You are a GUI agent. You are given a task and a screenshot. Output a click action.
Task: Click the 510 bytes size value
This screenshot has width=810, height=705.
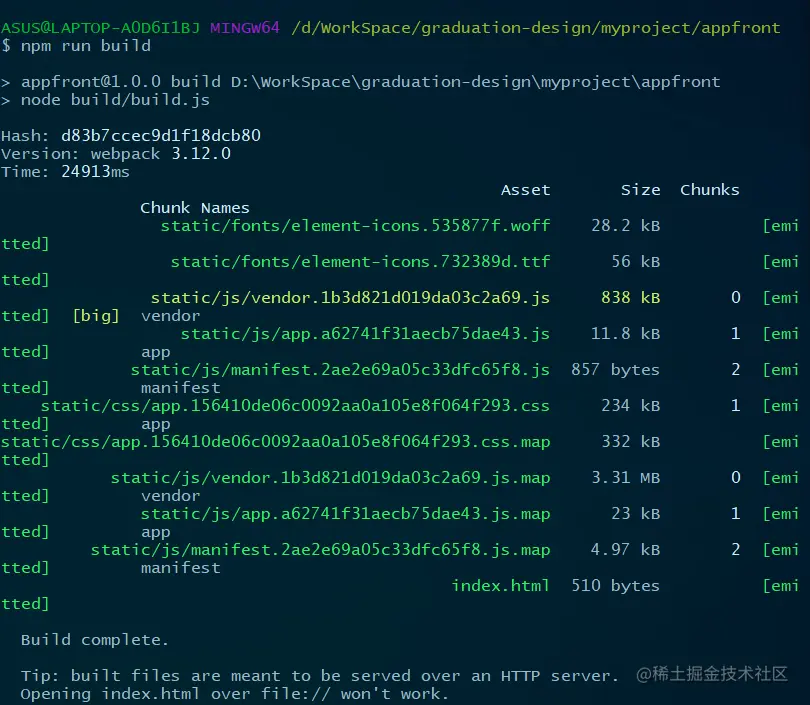tap(616, 586)
